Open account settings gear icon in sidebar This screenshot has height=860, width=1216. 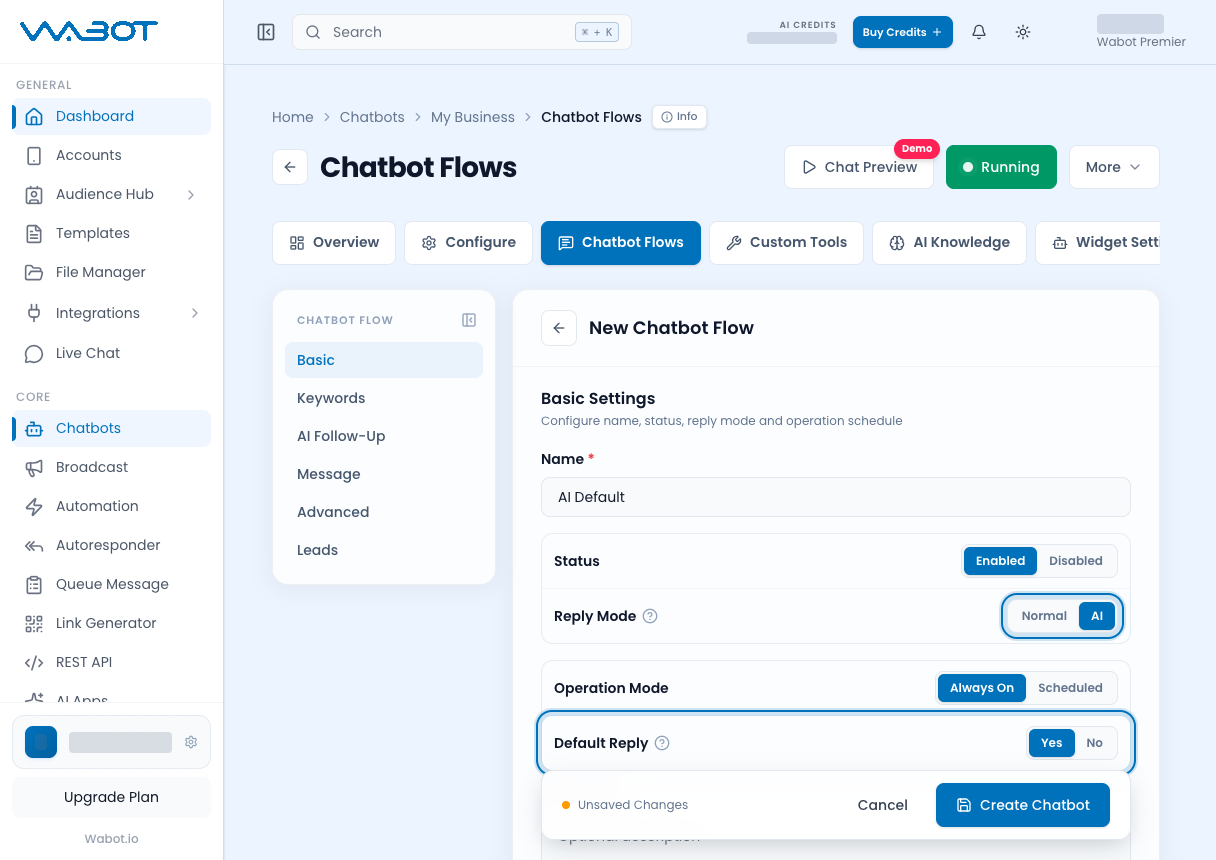tap(191, 742)
